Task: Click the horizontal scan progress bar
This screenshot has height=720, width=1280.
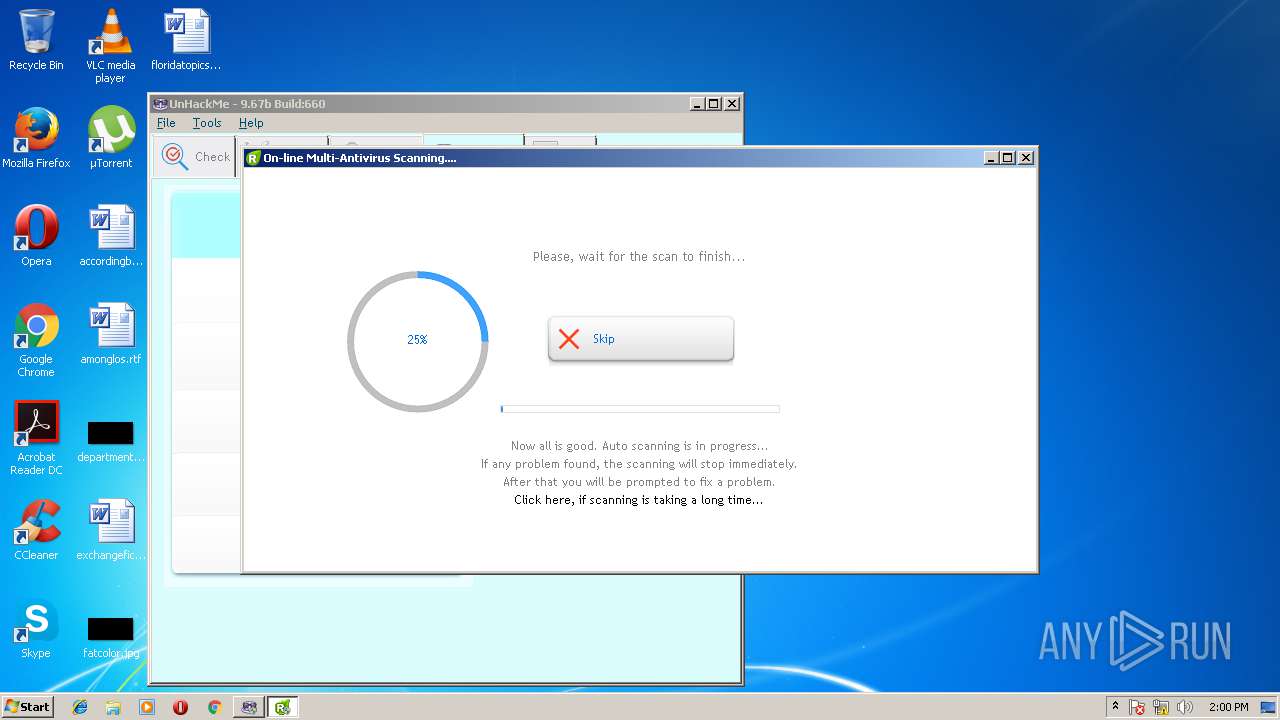Action: 640,409
